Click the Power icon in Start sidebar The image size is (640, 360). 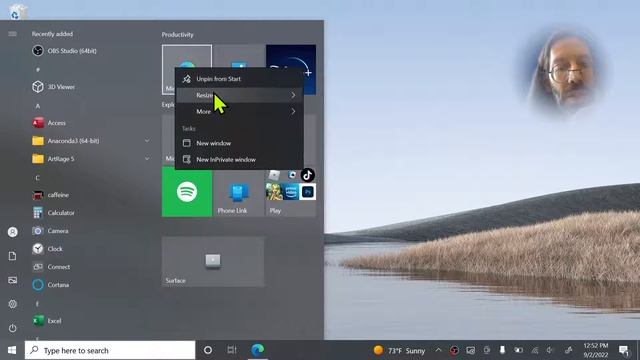tap(13, 328)
